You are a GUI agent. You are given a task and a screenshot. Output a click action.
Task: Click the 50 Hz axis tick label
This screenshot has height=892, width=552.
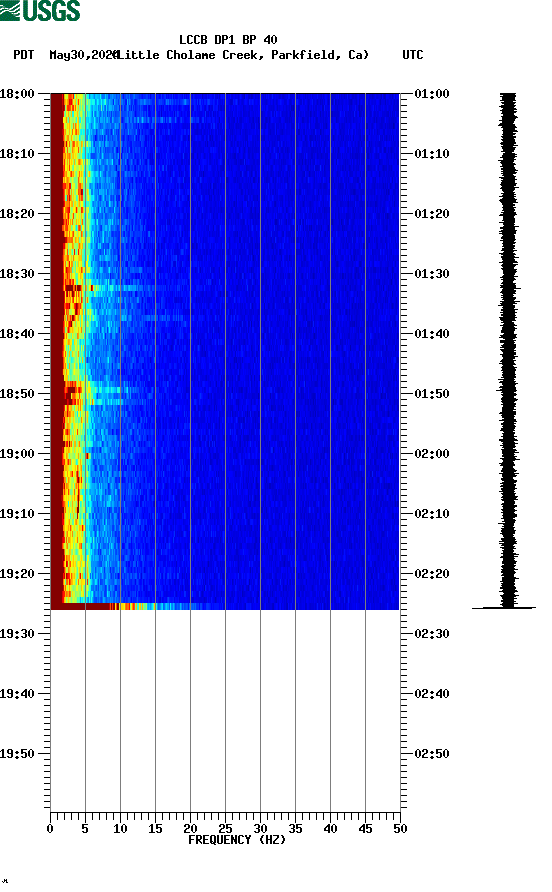tap(400, 829)
